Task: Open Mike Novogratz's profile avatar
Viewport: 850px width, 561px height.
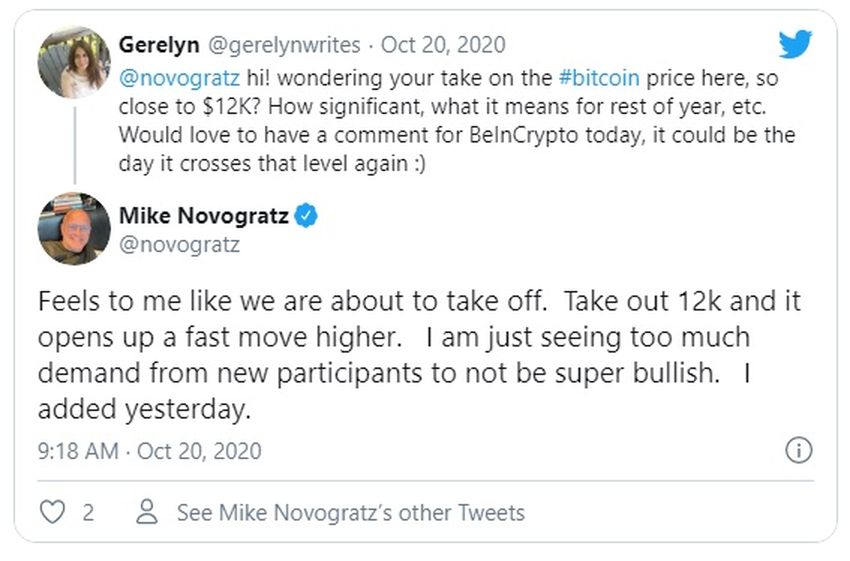Action: 74,229
